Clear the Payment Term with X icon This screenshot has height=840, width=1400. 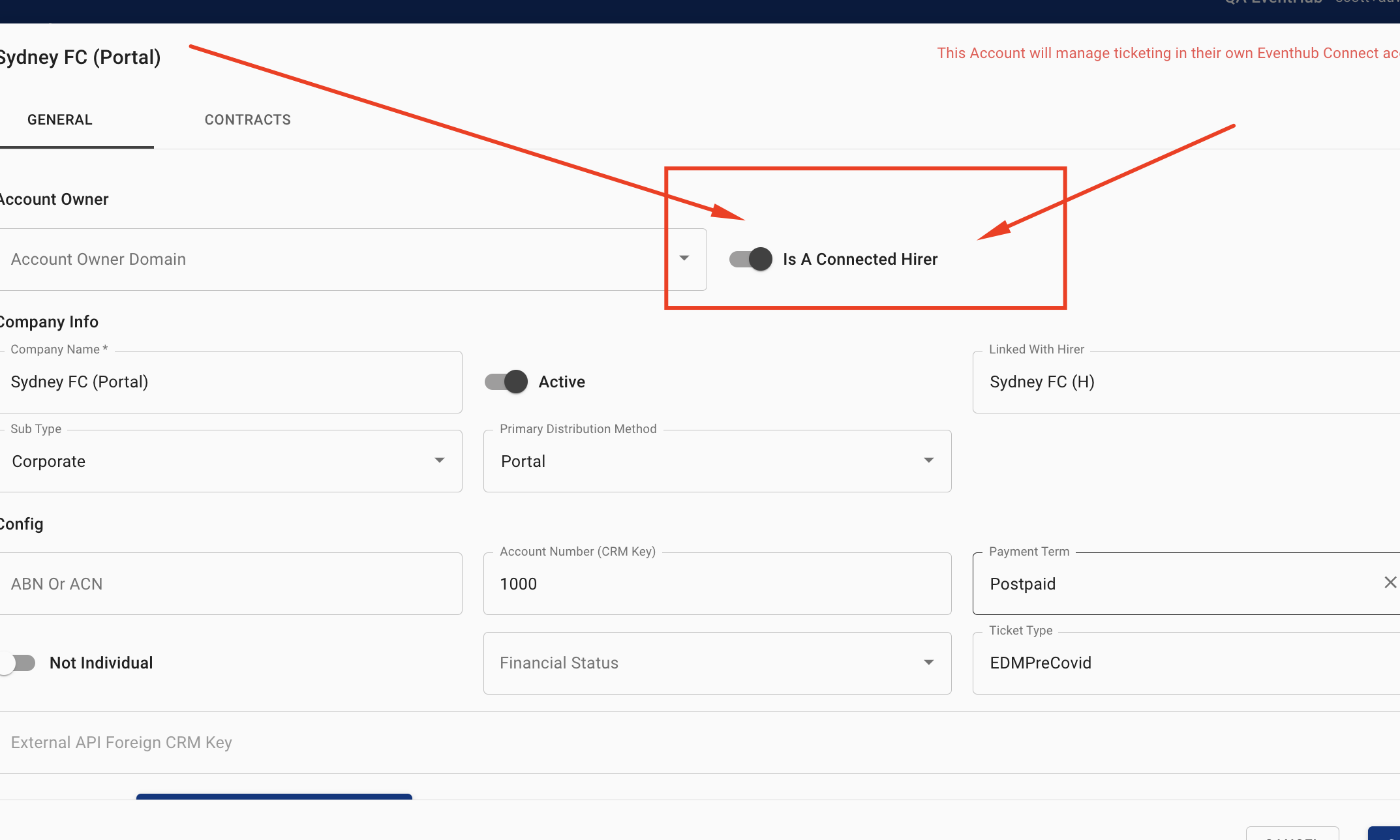coord(1390,582)
